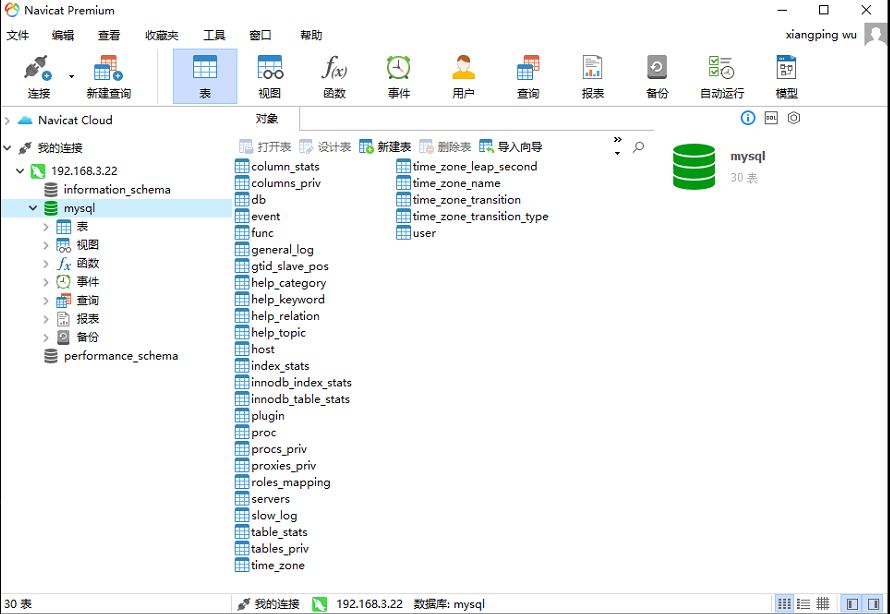
Task: Open the 自动运行 automation toolbar icon
Action: pos(722,77)
